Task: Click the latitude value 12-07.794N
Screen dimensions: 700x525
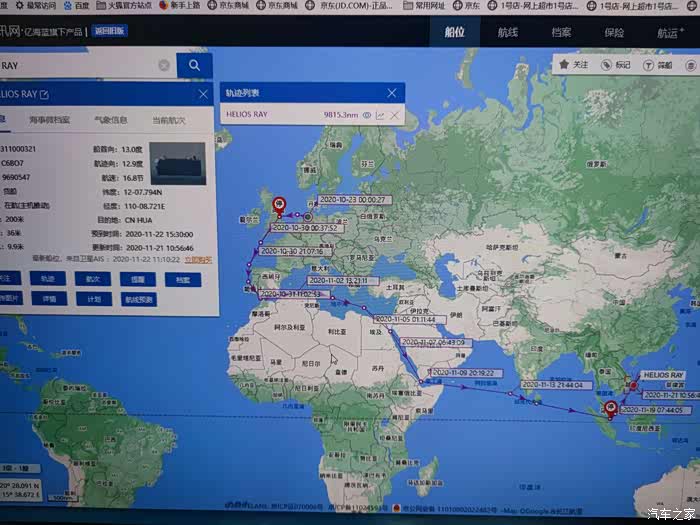Action: 142,192
